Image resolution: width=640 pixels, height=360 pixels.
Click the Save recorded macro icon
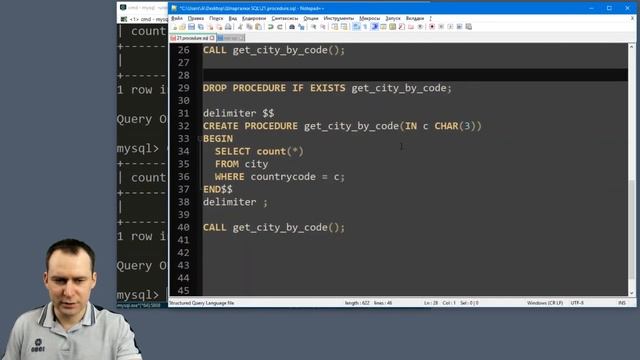[x=468, y=27]
